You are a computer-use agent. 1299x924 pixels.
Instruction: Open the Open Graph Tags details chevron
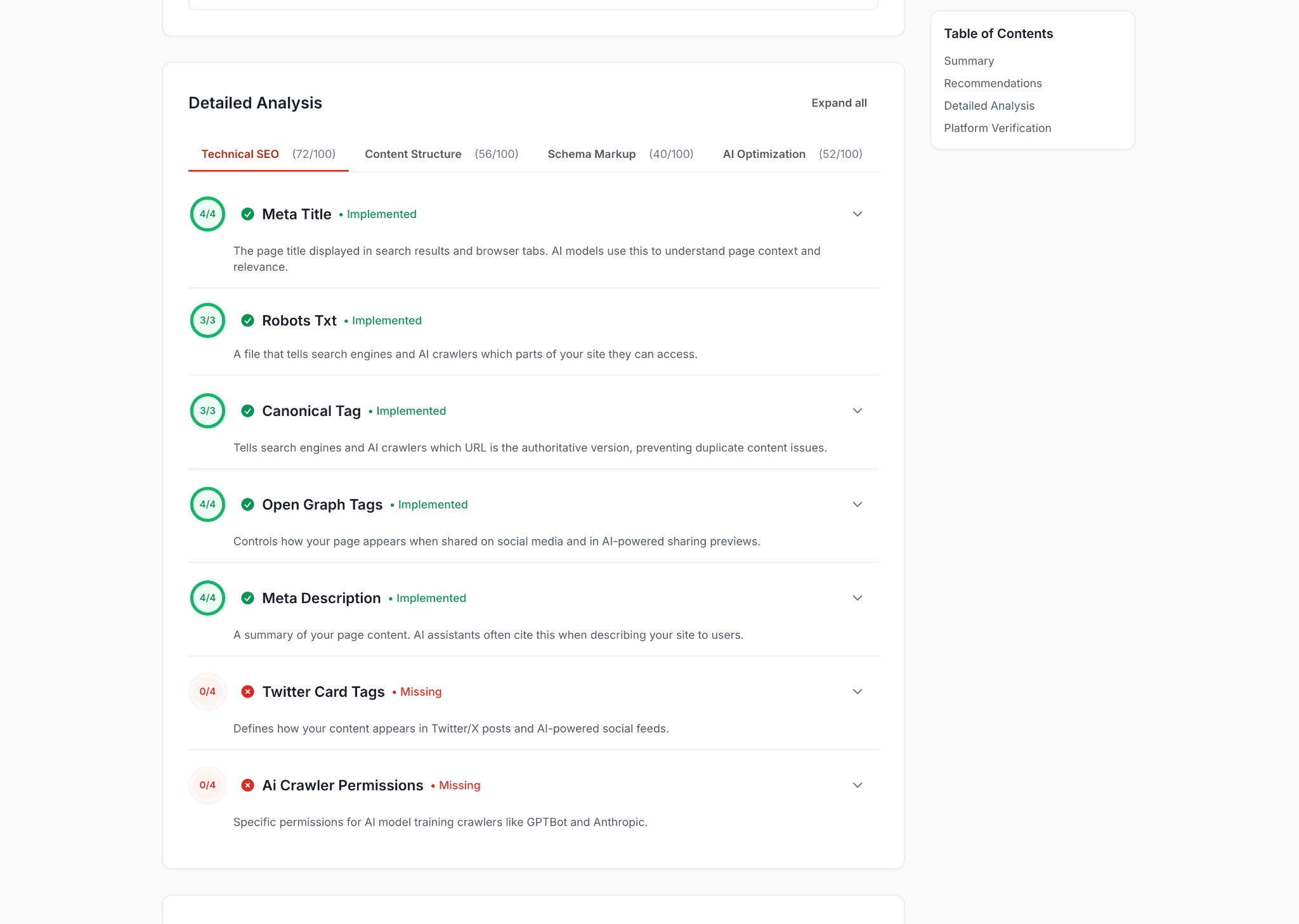coord(858,505)
